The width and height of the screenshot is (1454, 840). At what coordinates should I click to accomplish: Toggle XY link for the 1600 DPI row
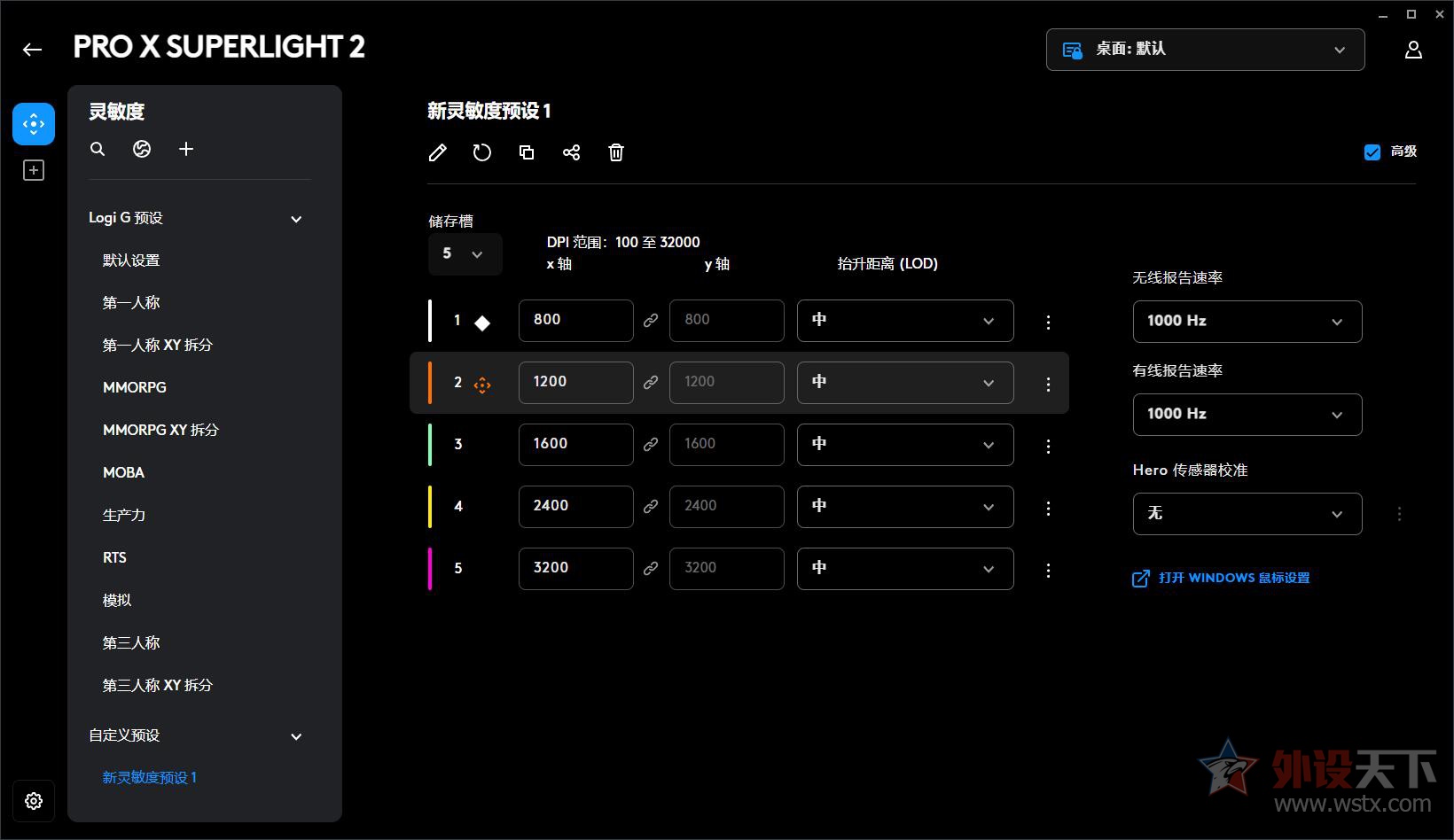pyautogui.click(x=651, y=445)
